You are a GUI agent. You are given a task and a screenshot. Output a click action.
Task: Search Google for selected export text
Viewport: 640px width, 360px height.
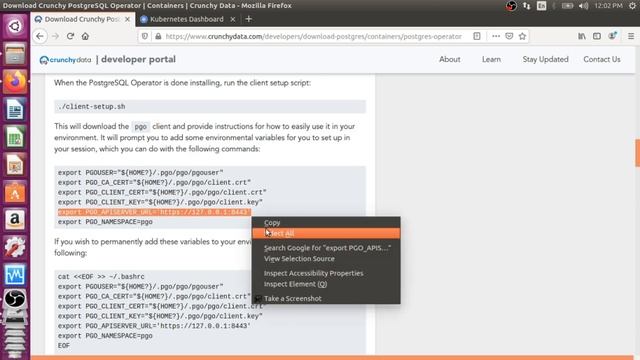point(326,248)
